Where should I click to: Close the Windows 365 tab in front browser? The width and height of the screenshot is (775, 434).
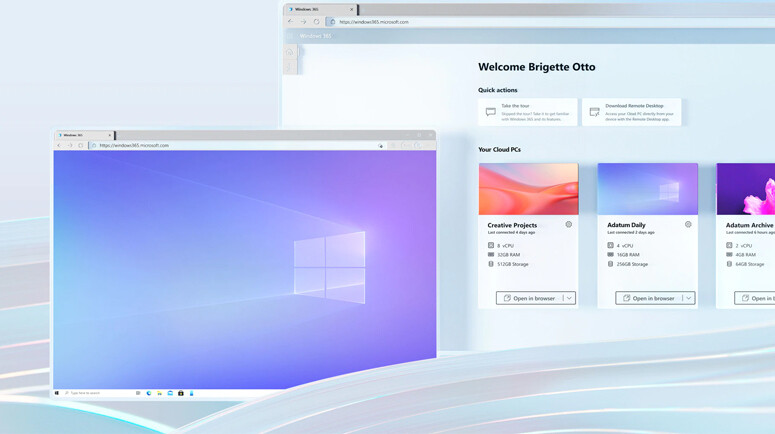point(110,135)
